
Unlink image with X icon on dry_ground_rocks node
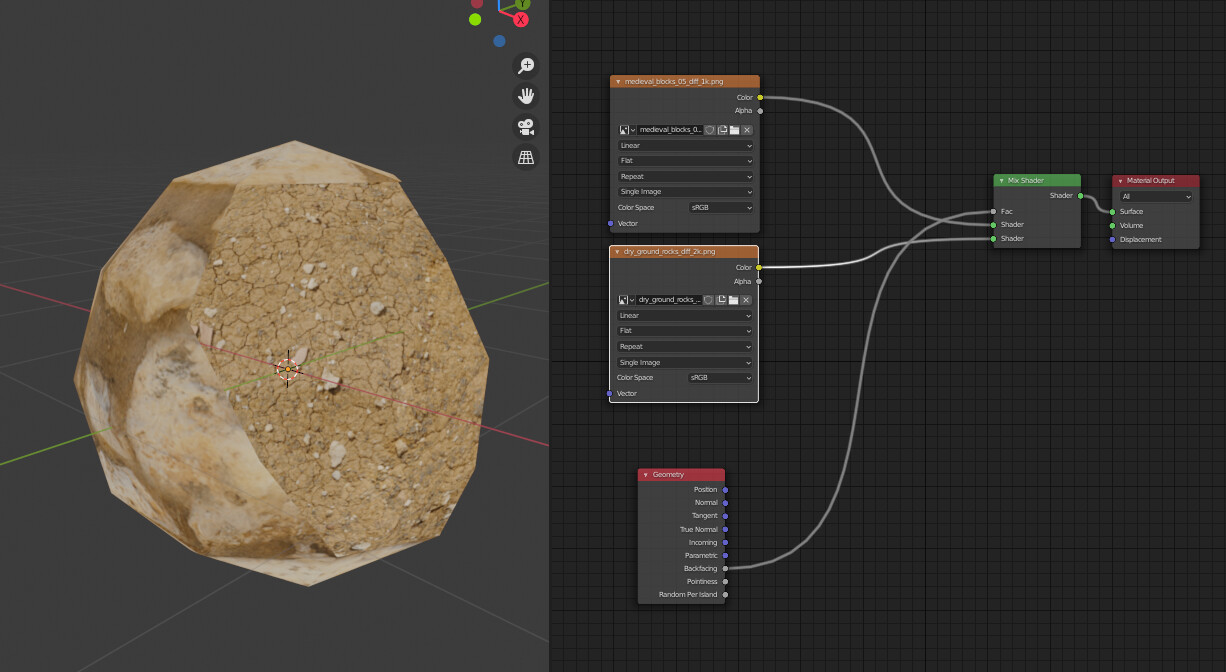pyautogui.click(x=746, y=300)
